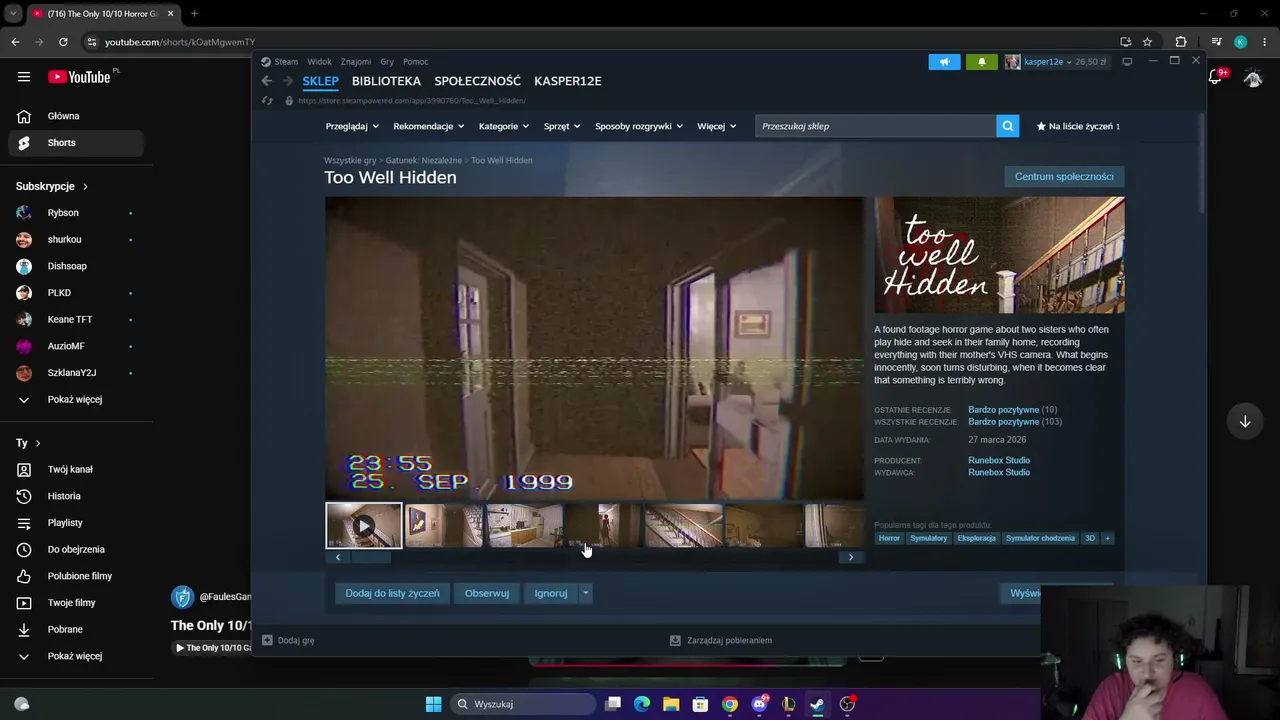Open Chrome extensions puzzle icon
The image size is (1280, 720).
click(x=1181, y=42)
